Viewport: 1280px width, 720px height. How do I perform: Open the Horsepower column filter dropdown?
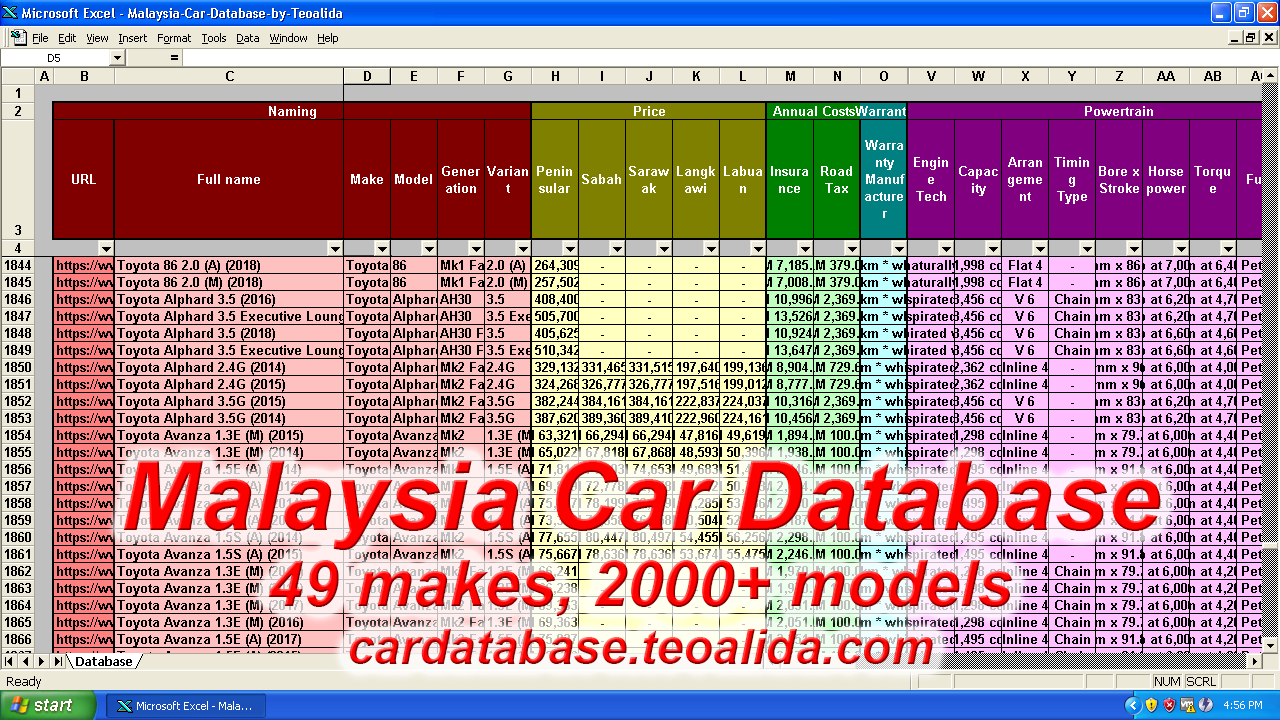[1181, 248]
